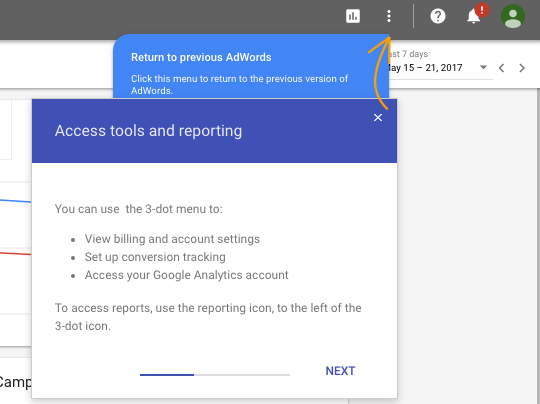Open the help question mark icon
This screenshot has height=404, width=540.
438,16
